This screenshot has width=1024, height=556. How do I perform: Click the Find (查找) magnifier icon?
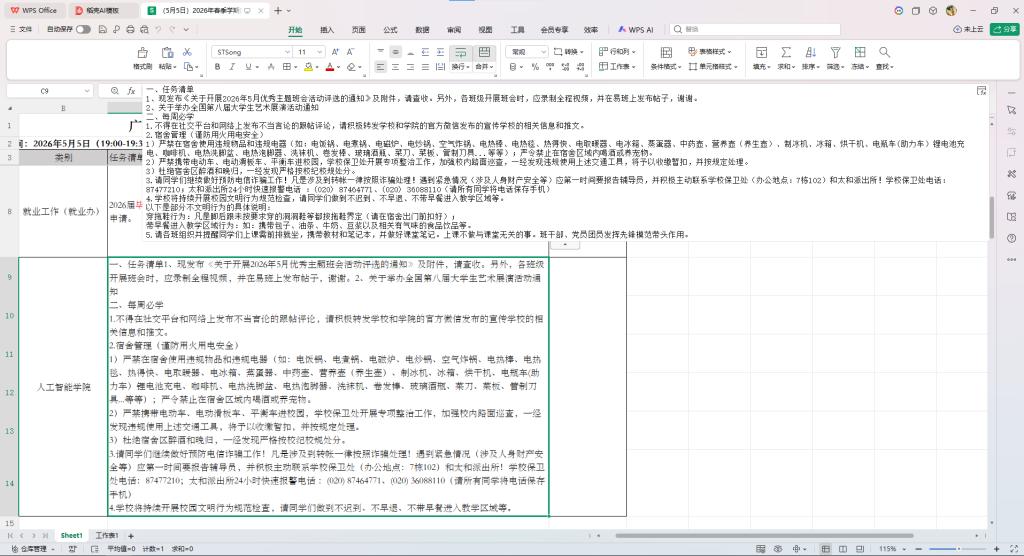[x=884, y=52]
